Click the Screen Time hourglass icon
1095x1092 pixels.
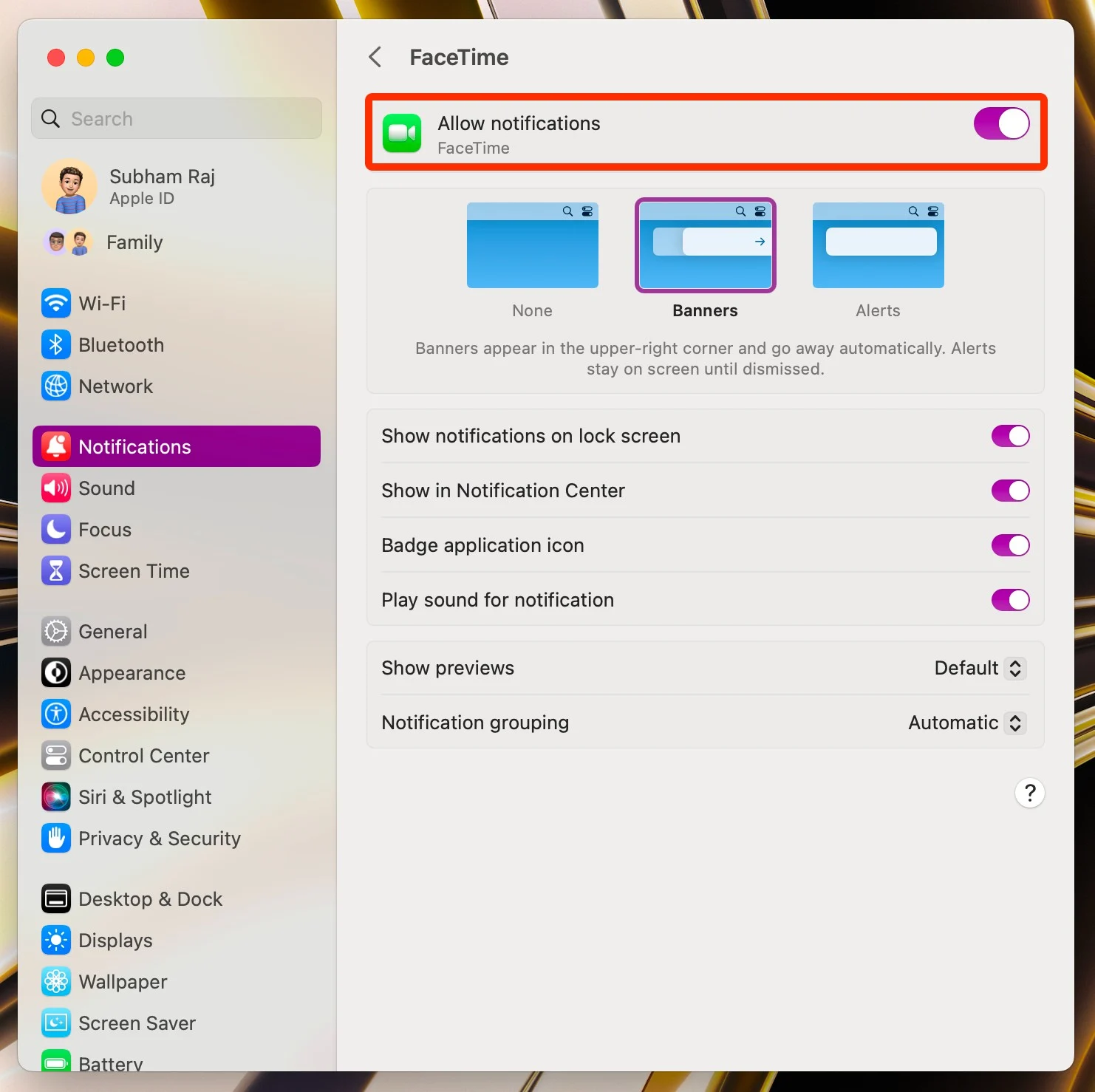click(x=56, y=571)
